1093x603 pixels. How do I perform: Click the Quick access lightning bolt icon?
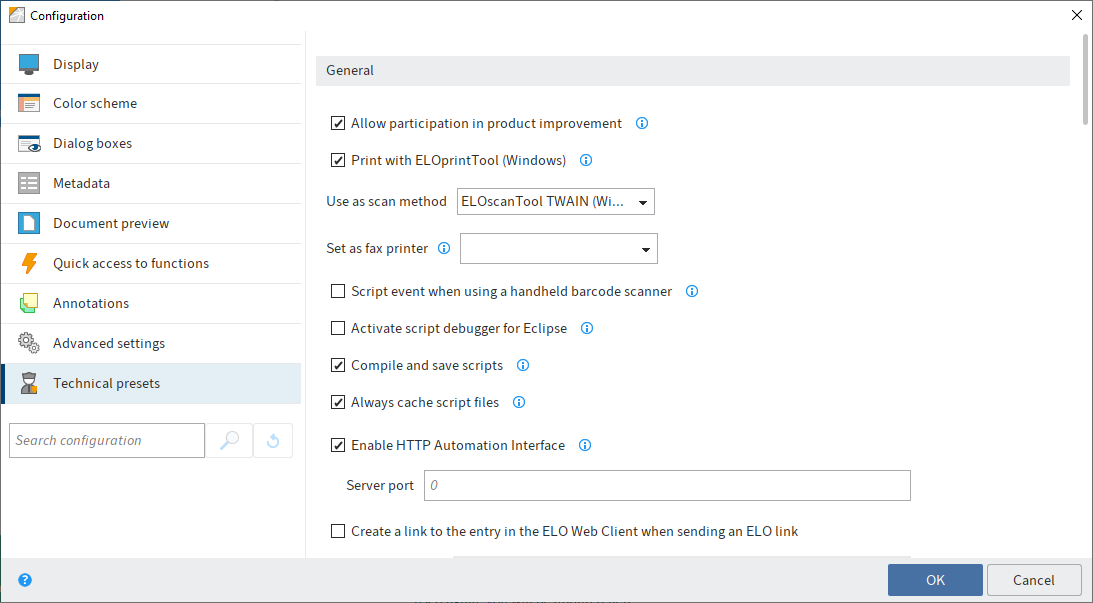(x=28, y=263)
